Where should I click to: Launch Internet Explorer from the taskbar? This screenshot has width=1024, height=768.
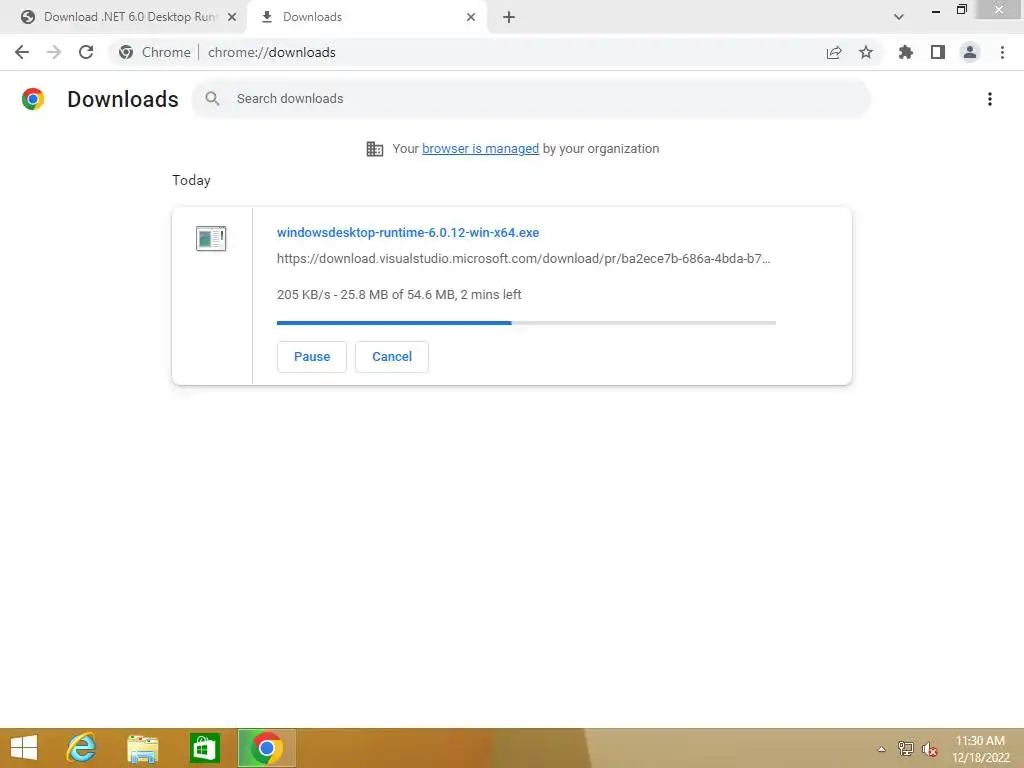[x=82, y=748]
